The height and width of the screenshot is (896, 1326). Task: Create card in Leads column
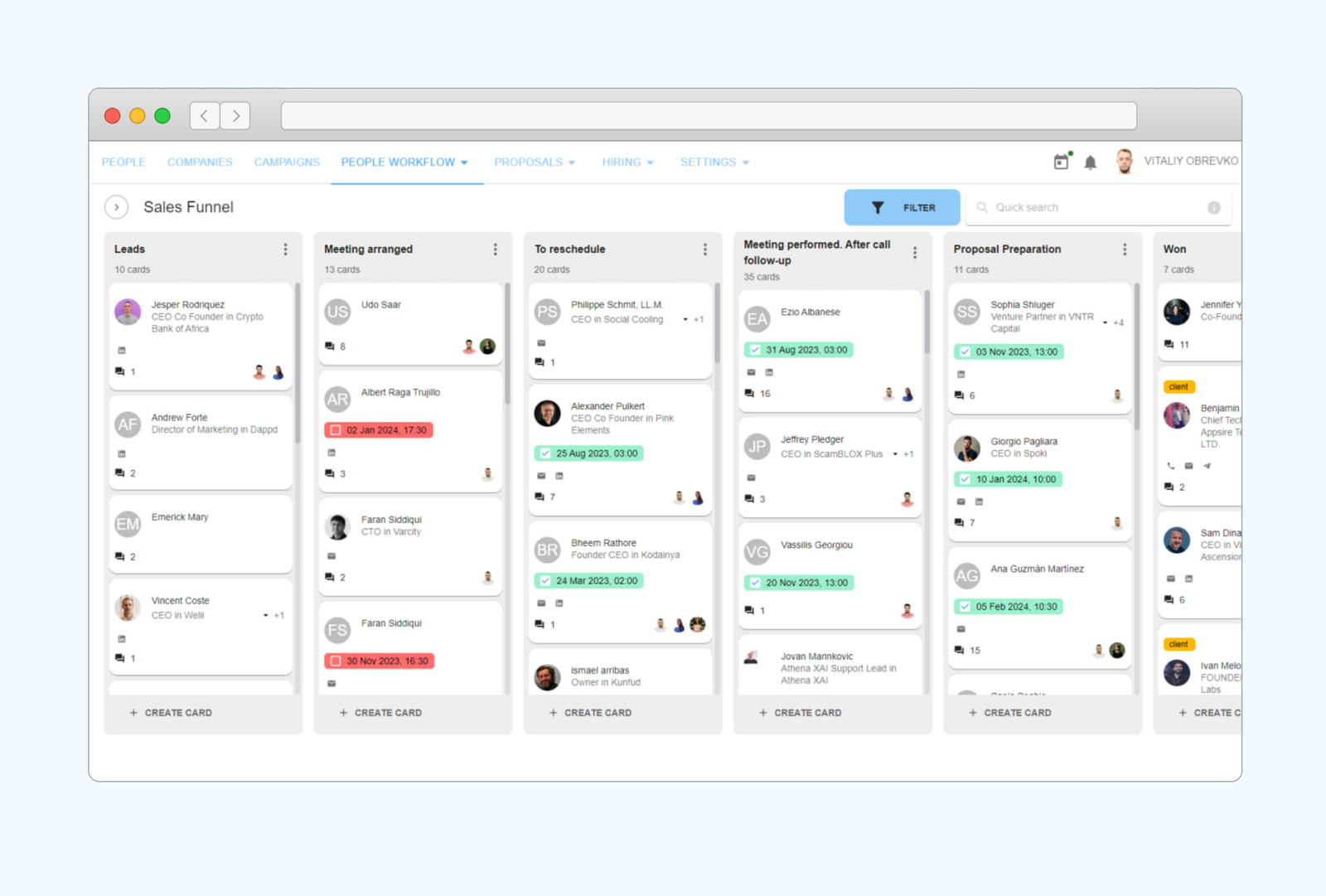[171, 713]
